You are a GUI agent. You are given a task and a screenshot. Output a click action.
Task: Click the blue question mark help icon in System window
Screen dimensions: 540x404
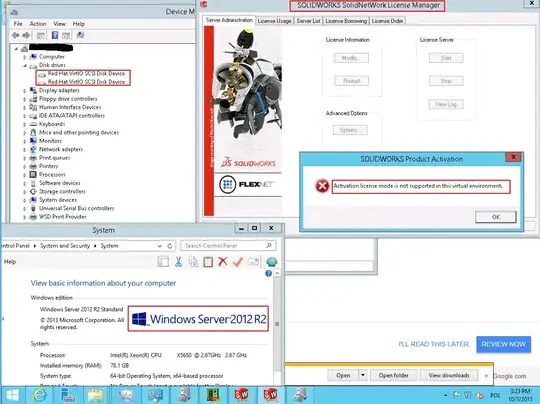tap(268, 273)
